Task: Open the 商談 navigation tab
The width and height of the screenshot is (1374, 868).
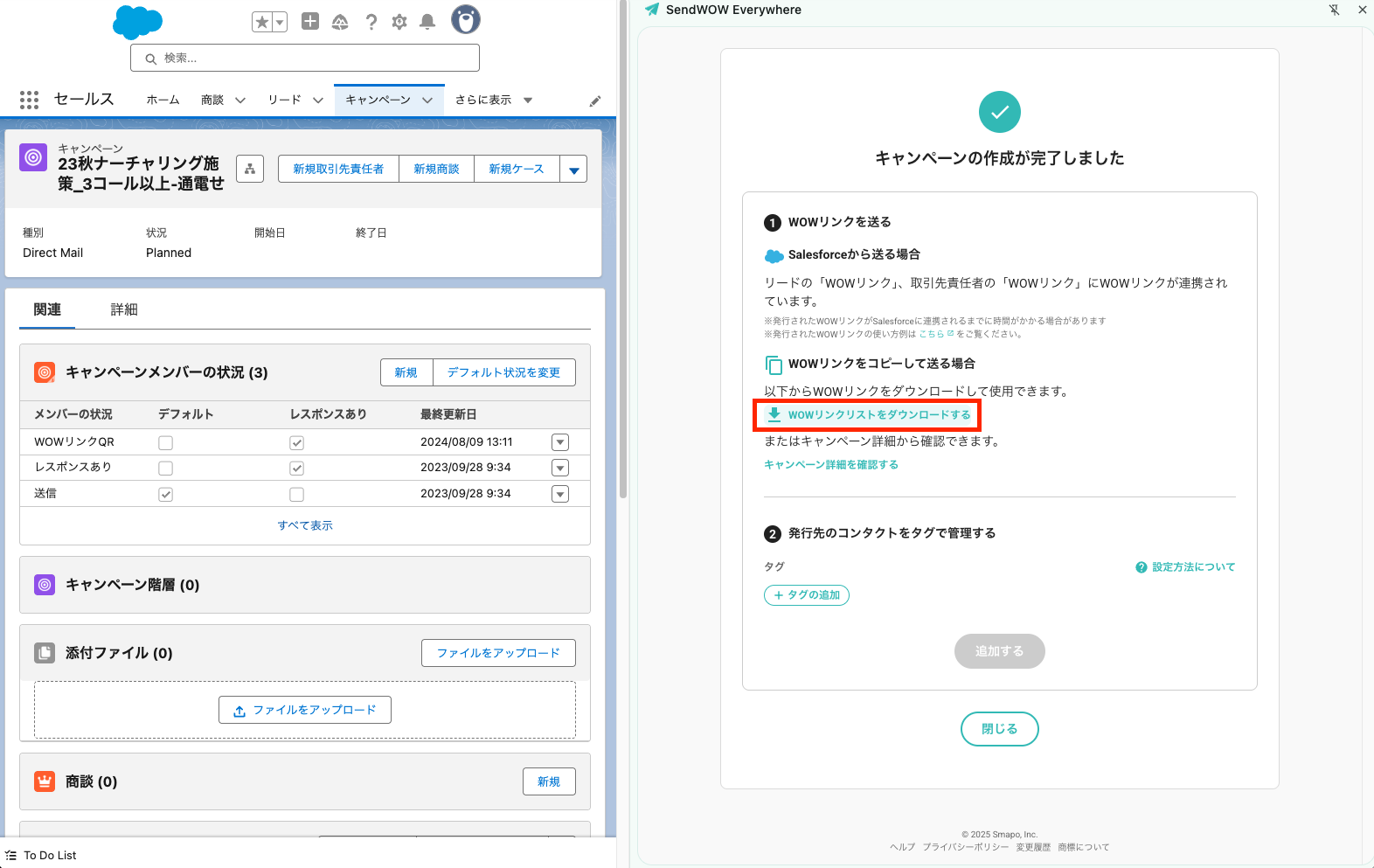Action: tap(212, 100)
